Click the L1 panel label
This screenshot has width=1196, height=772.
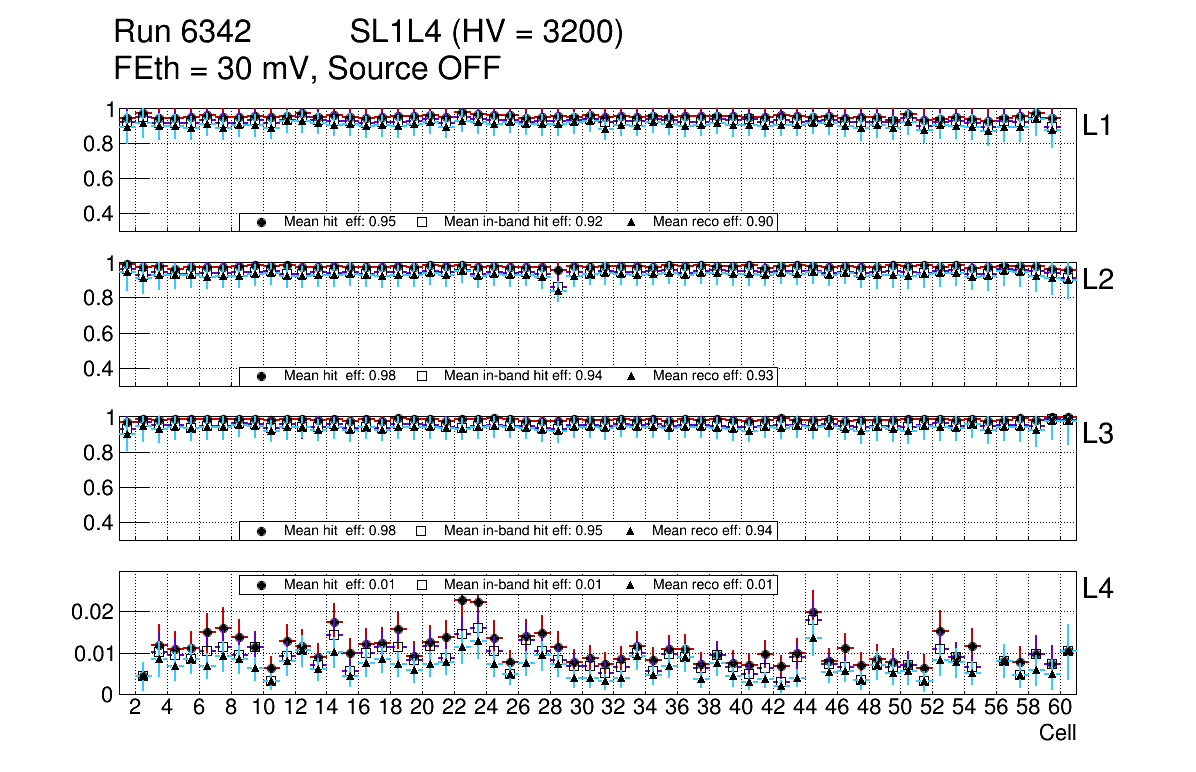click(x=1098, y=126)
